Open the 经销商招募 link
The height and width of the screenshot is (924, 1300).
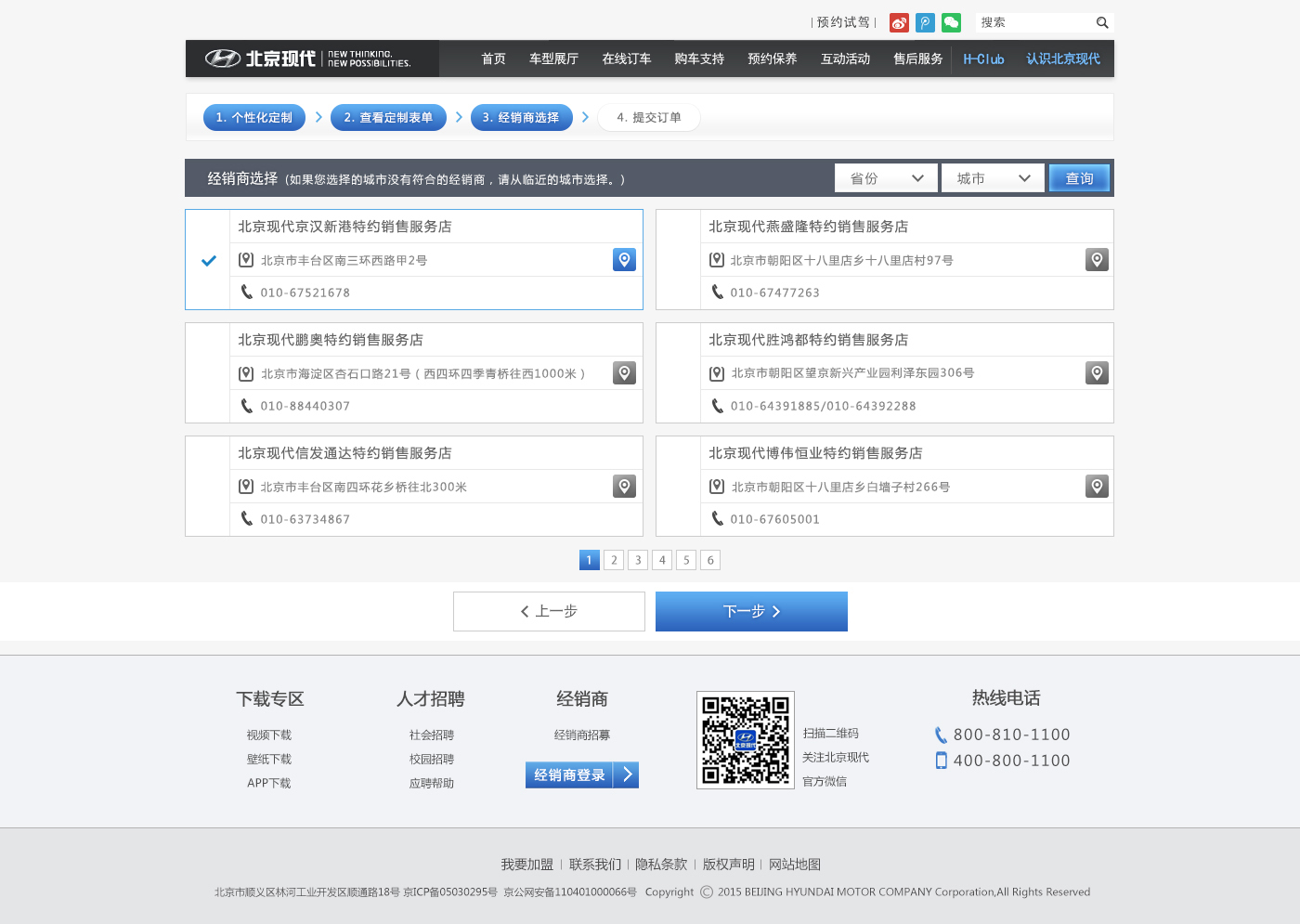tap(582, 735)
